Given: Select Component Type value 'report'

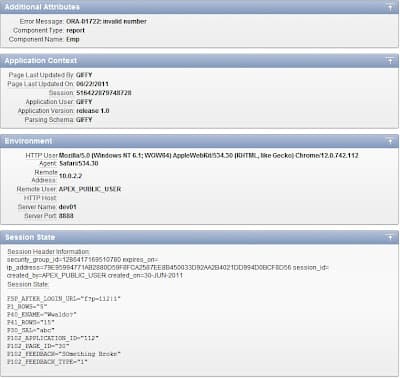Looking at the screenshot, I should pos(76,30).
